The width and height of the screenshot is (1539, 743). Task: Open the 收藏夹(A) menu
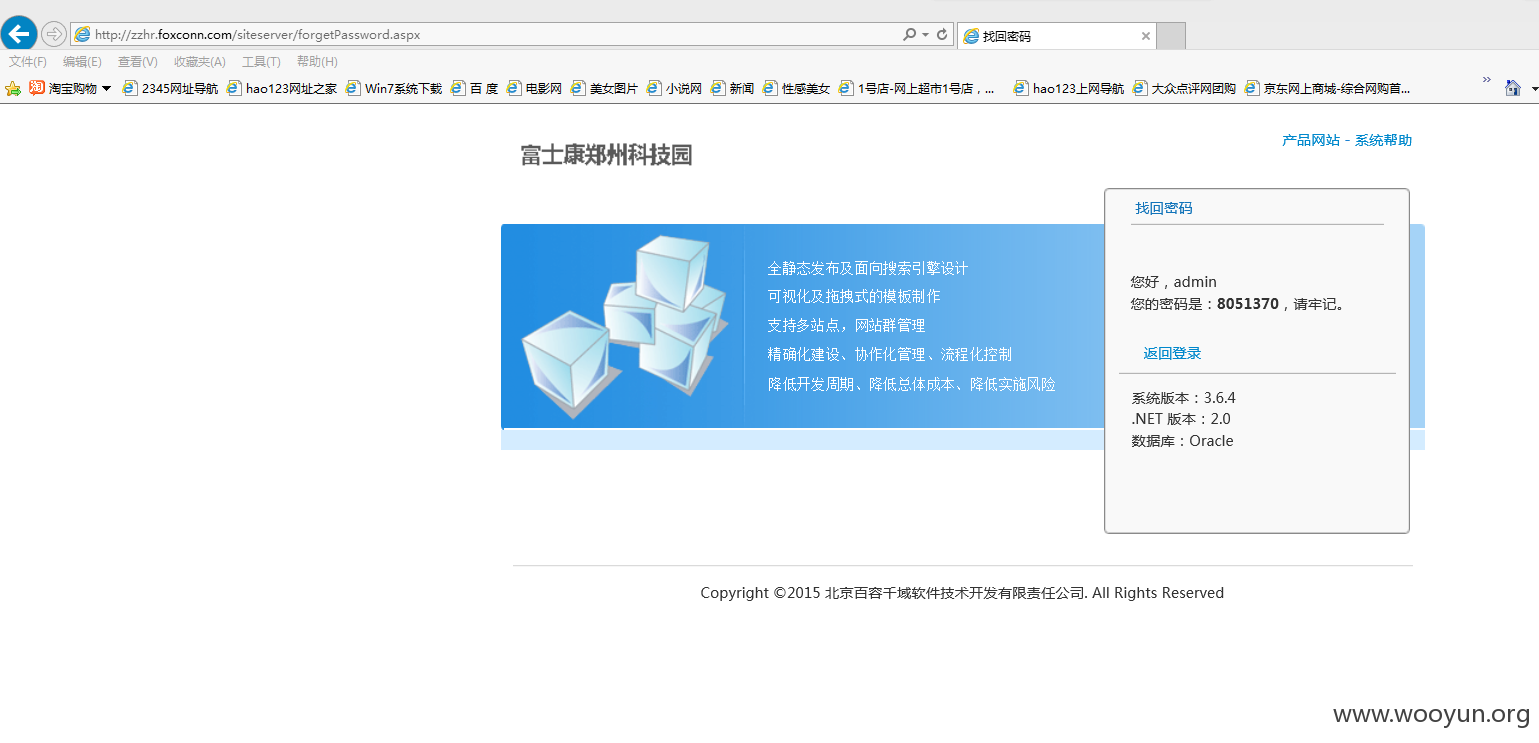tap(200, 62)
